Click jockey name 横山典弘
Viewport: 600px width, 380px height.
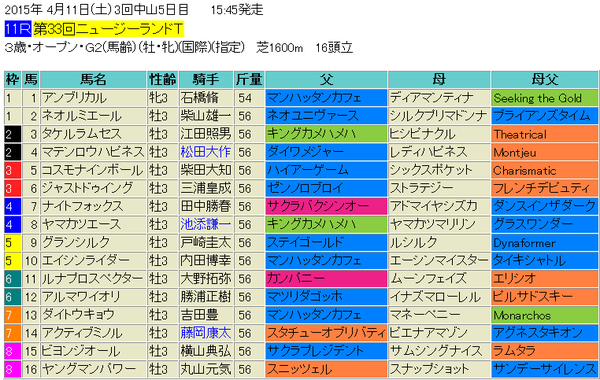coord(205,351)
